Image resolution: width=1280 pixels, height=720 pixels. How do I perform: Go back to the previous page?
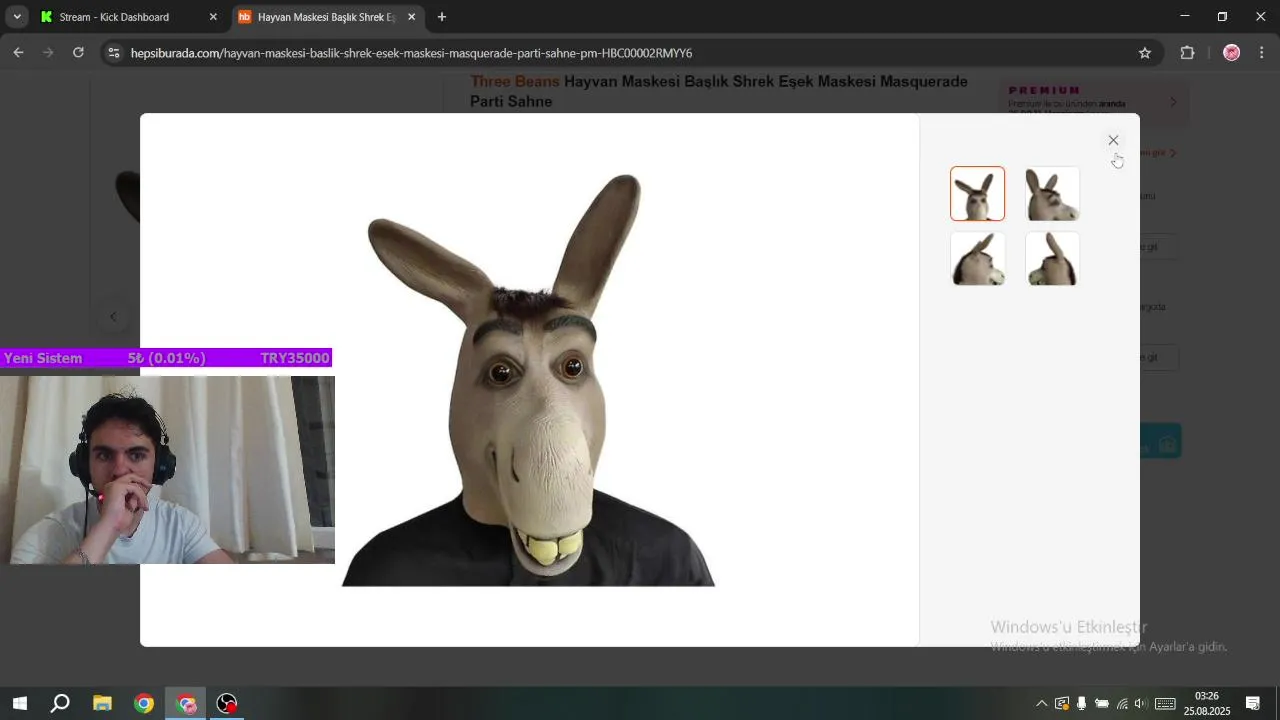coord(18,53)
